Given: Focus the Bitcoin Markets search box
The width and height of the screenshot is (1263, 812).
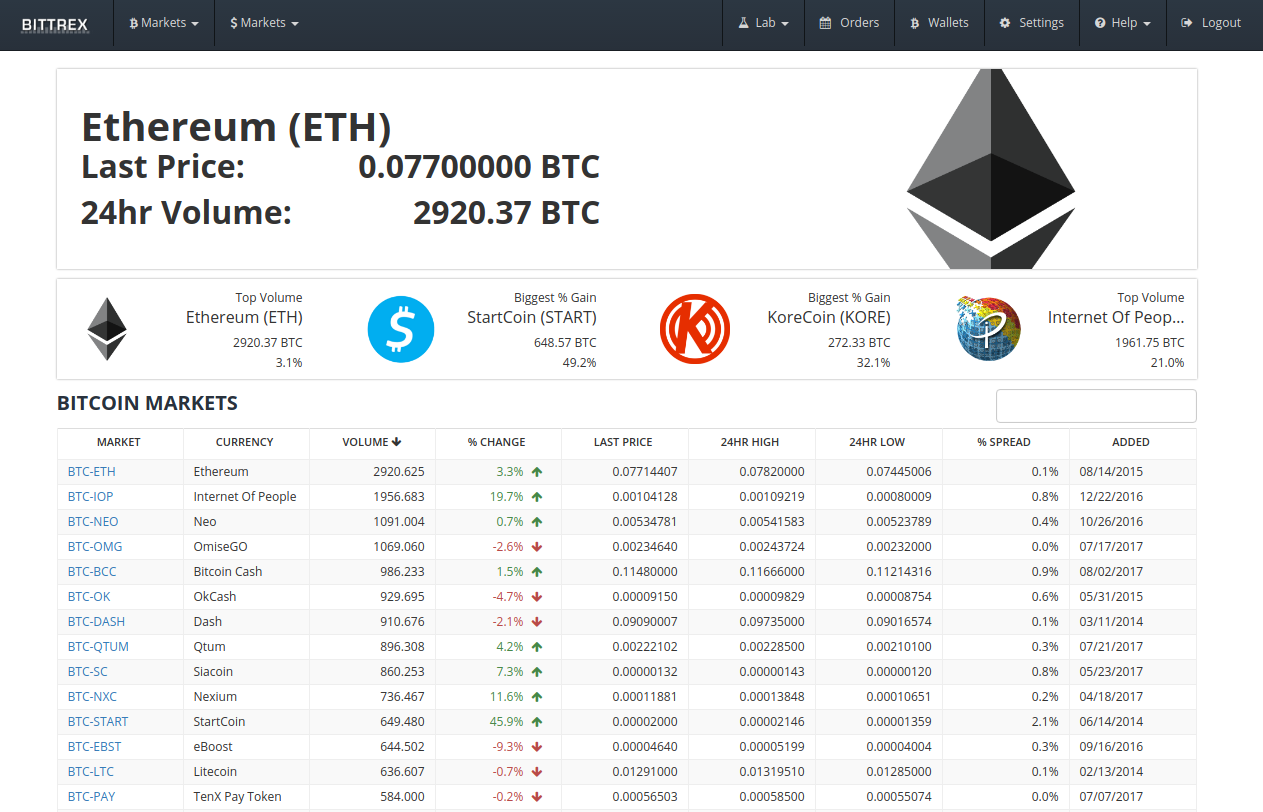Looking at the screenshot, I should coord(1096,406).
